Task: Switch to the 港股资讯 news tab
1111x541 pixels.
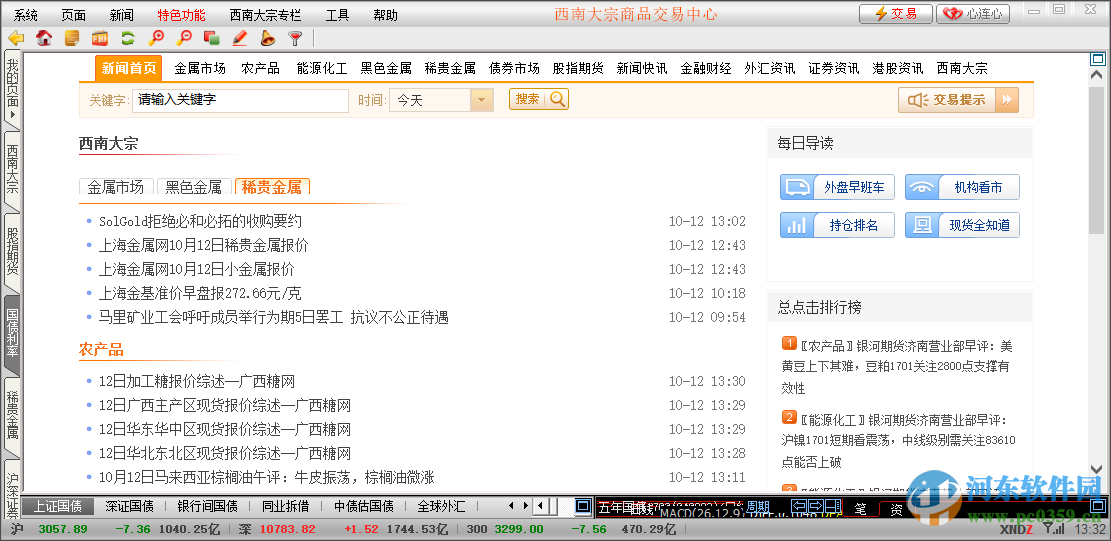Action: point(898,69)
